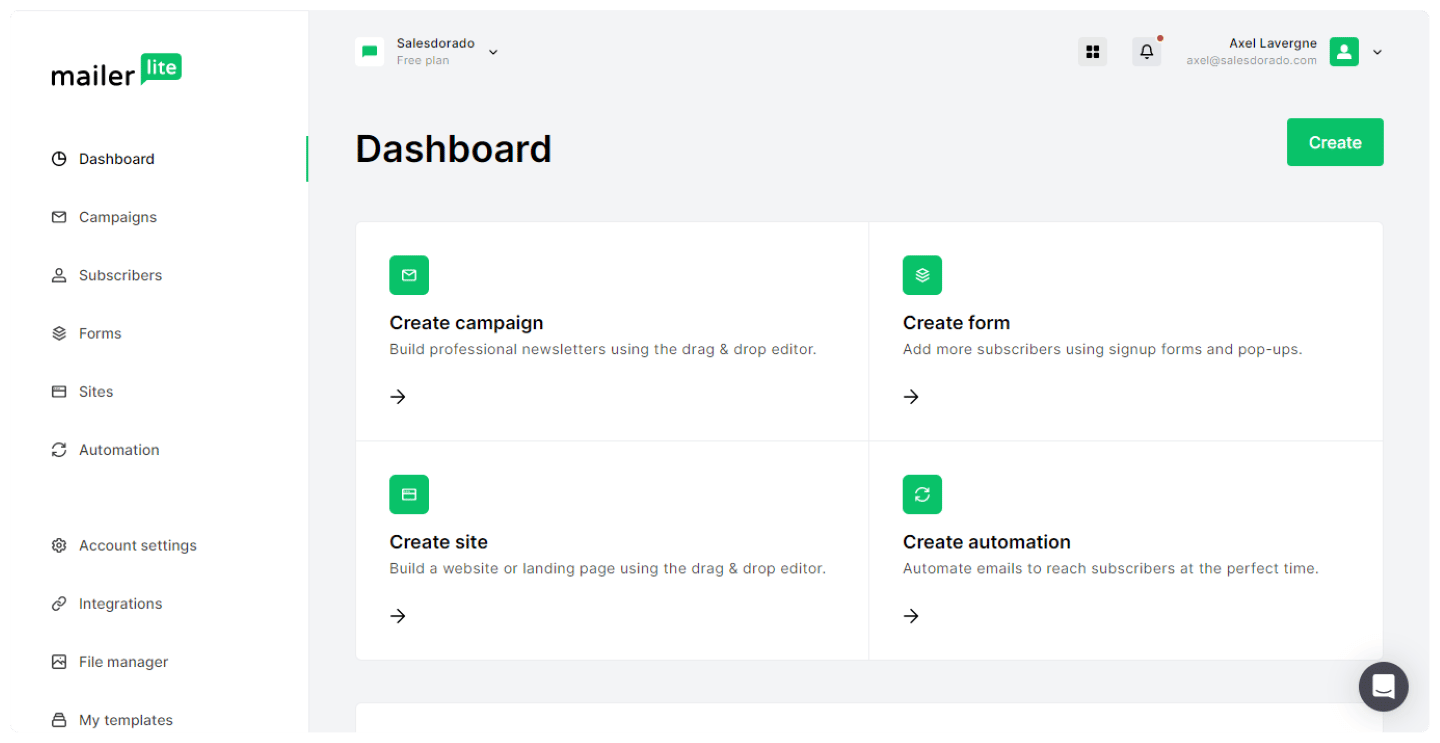Image resolution: width=1440 pixels, height=743 pixels.
Task: Click the MailerLite logo
Action: [x=116, y=71]
